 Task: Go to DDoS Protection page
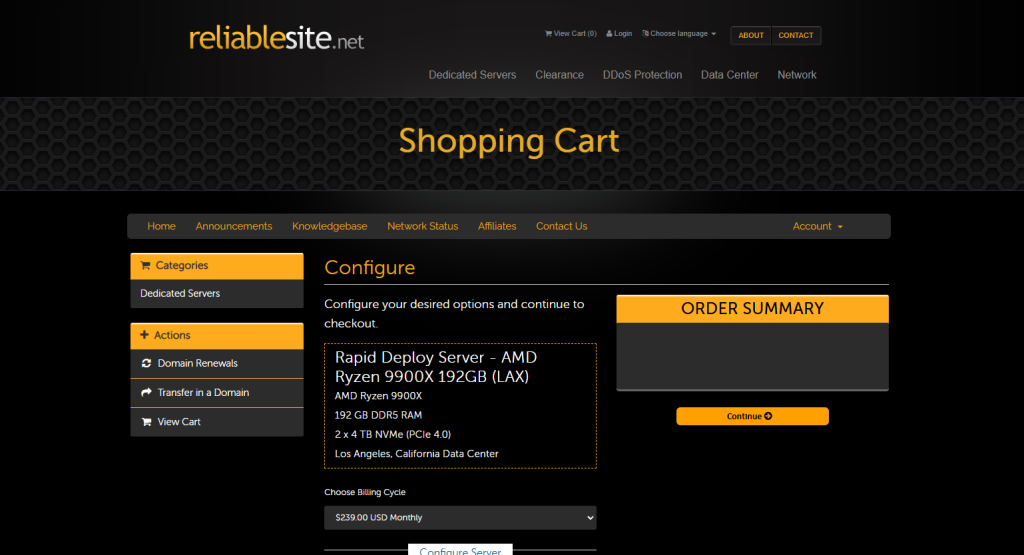(643, 75)
